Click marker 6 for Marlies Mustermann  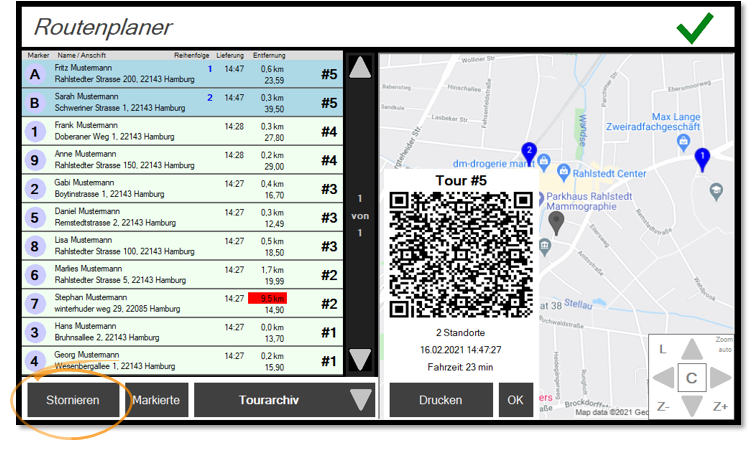[x=35, y=275]
